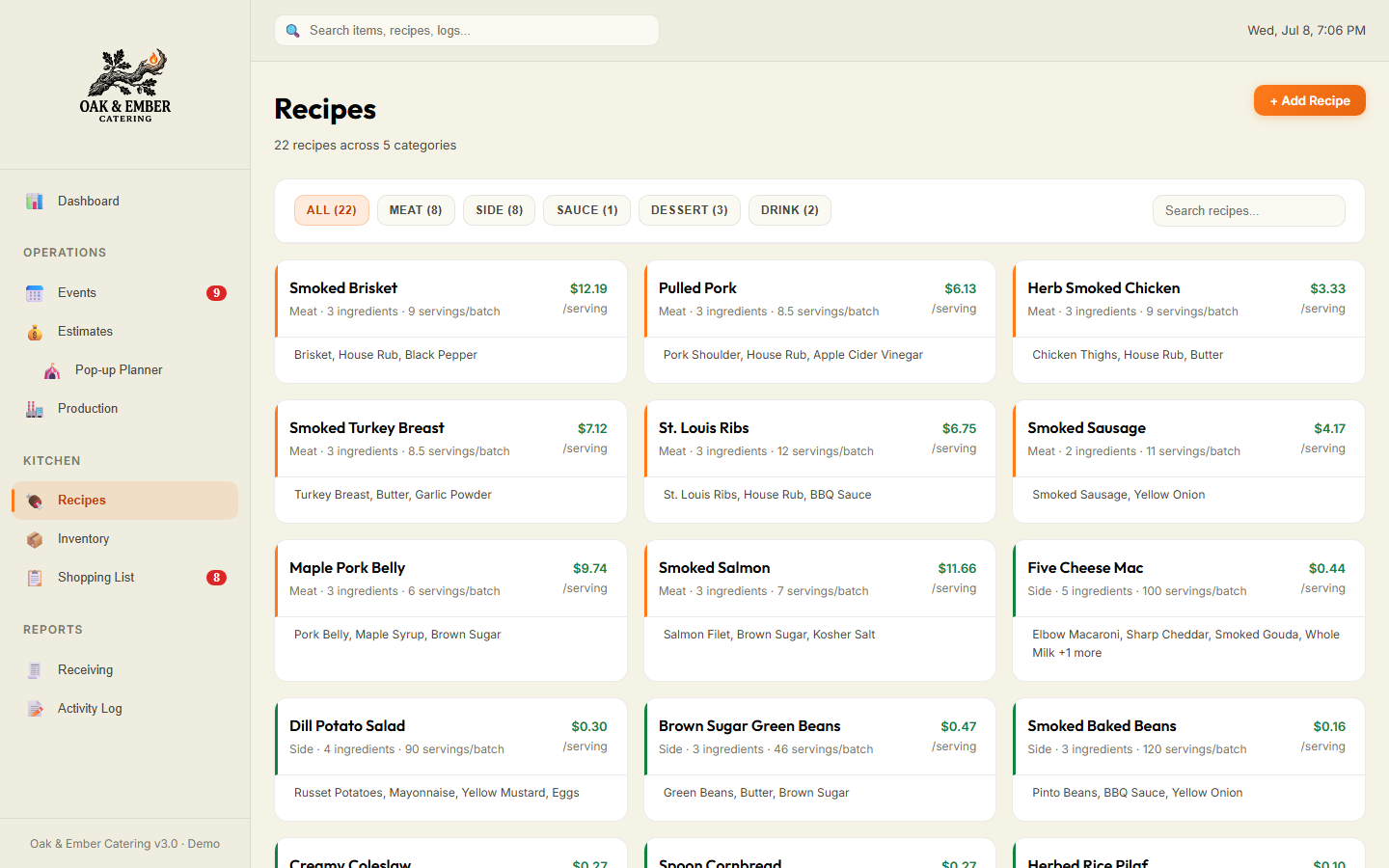Show only DRINK (2) recipes

pos(790,210)
